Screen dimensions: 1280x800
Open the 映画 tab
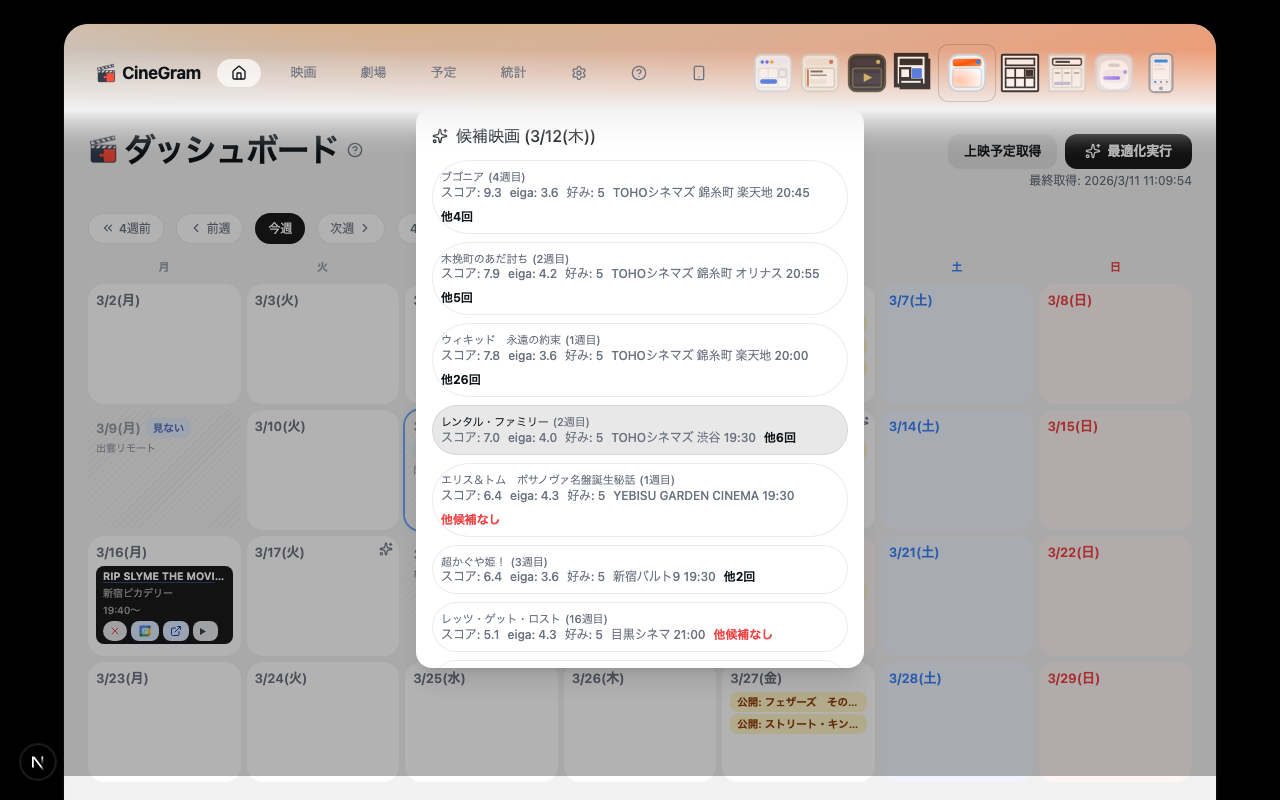(304, 73)
